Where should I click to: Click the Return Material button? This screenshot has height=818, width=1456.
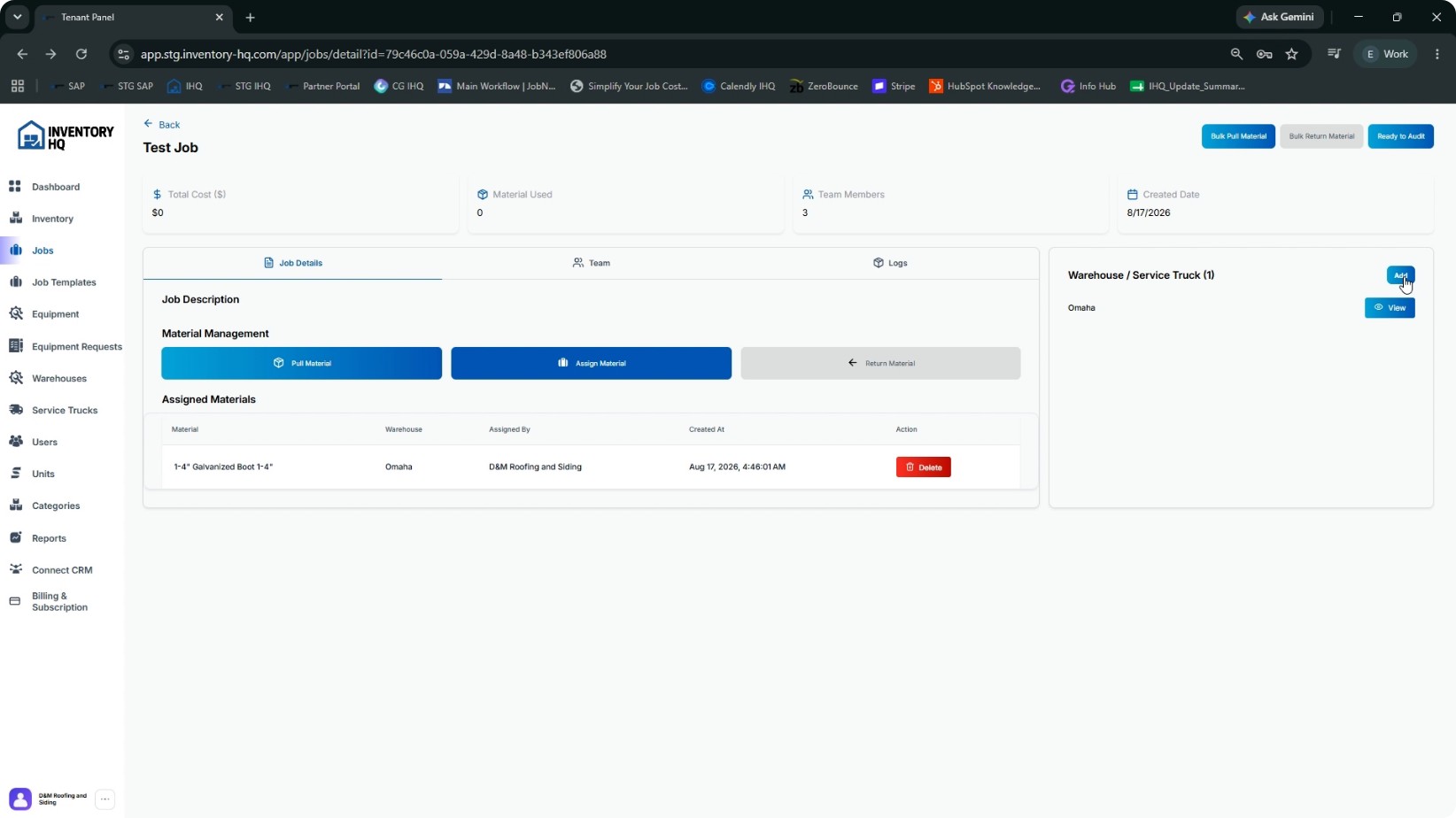(x=880, y=363)
